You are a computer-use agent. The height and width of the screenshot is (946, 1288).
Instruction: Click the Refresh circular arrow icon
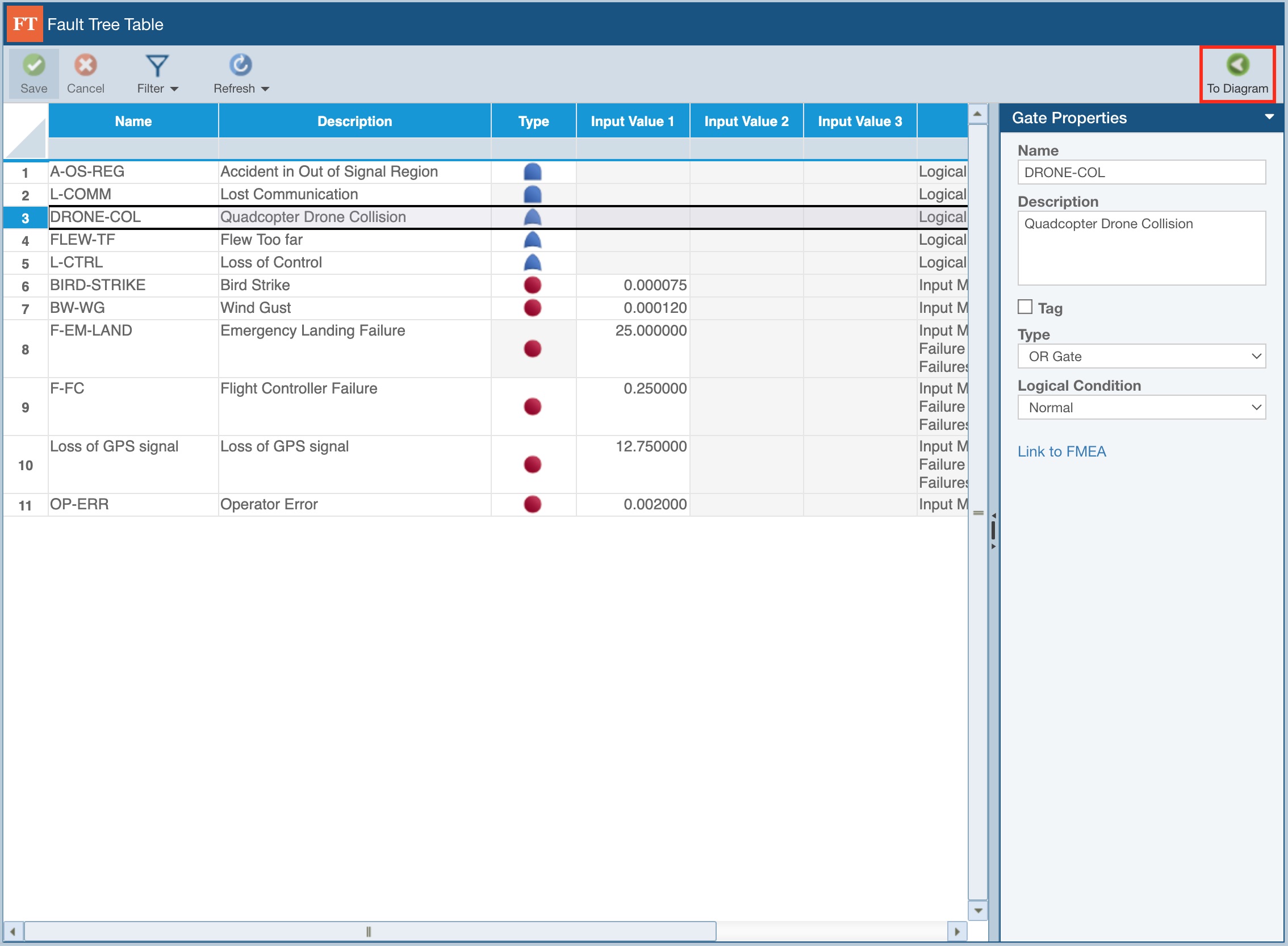pyautogui.click(x=241, y=65)
